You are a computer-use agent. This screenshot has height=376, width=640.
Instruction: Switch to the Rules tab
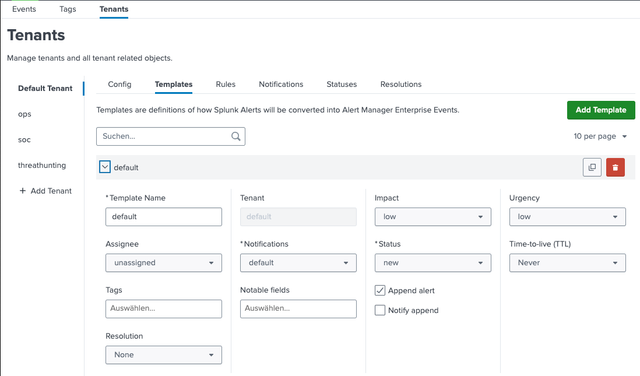(225, 84)
